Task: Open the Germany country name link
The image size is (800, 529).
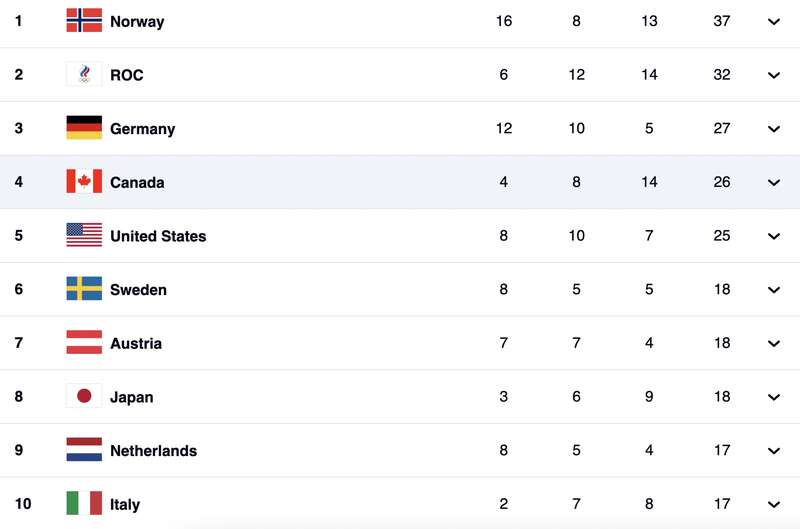Action: [x=142, y=129]
